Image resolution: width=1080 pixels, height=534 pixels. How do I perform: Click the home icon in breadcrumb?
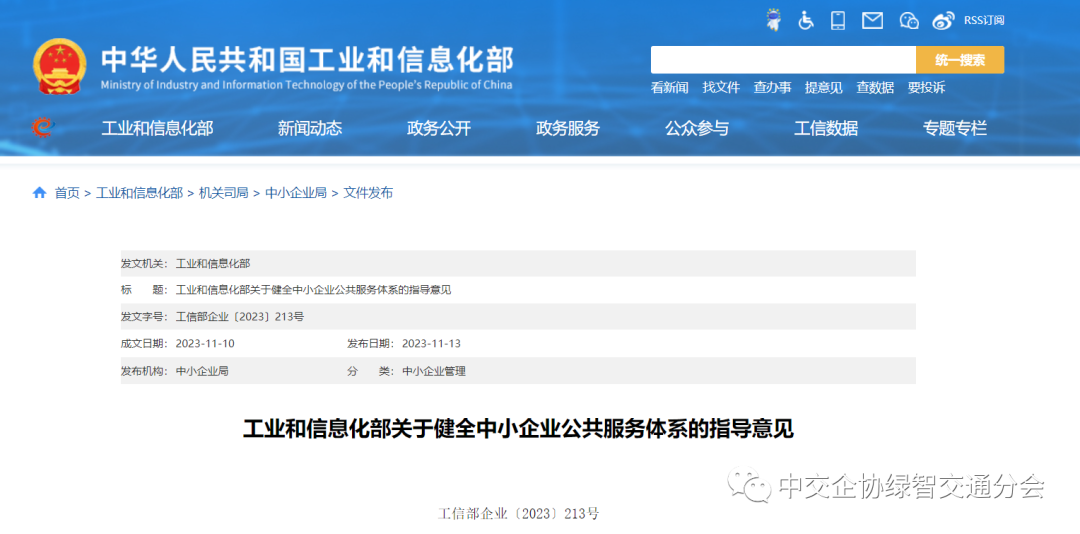pos(40,192)
